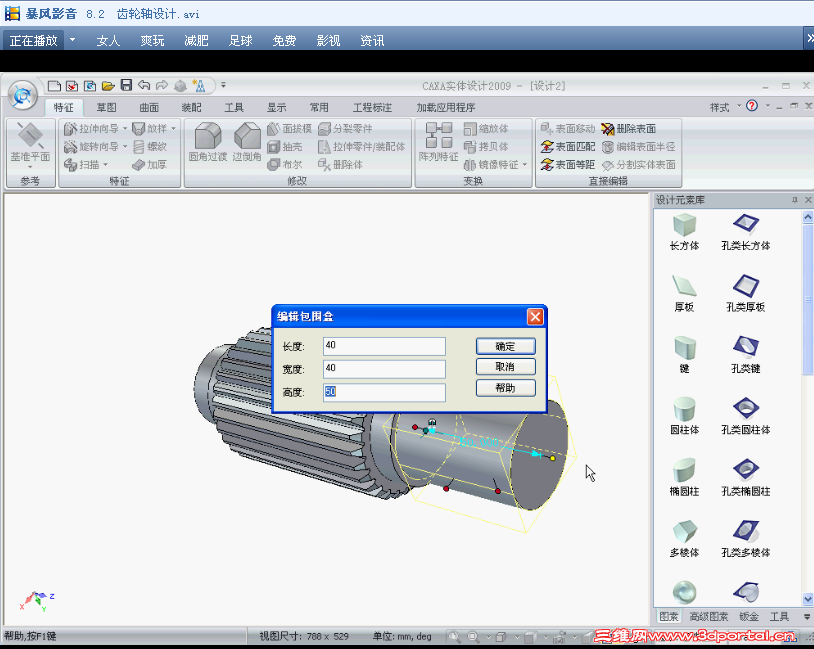814x649 pixels.
Task: Pick the 孔类键 hole key element
Action: (745, 355)
